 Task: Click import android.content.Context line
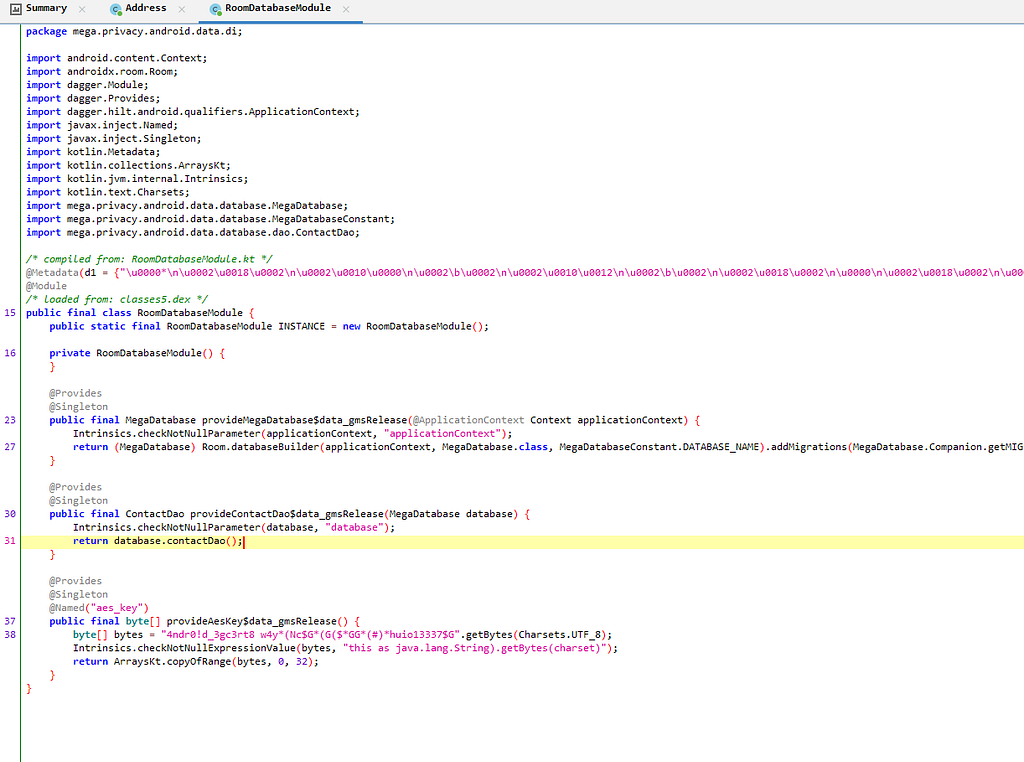click(116, 58)
